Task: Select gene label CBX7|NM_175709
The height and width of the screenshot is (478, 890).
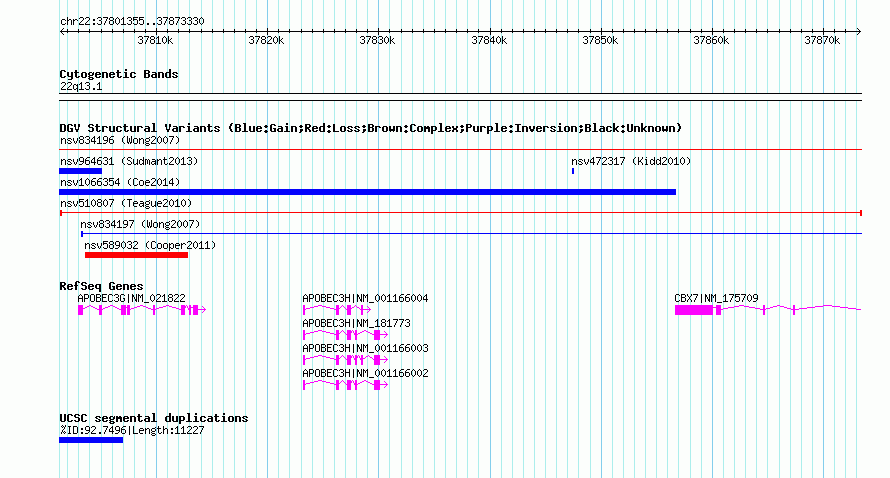Action: pyautogui.click(x=716, y=298)
